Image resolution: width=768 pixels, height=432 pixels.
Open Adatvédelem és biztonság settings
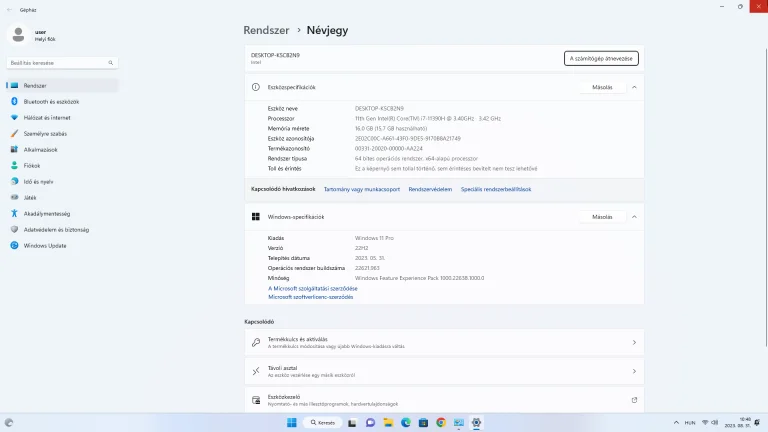click(55, 229)
